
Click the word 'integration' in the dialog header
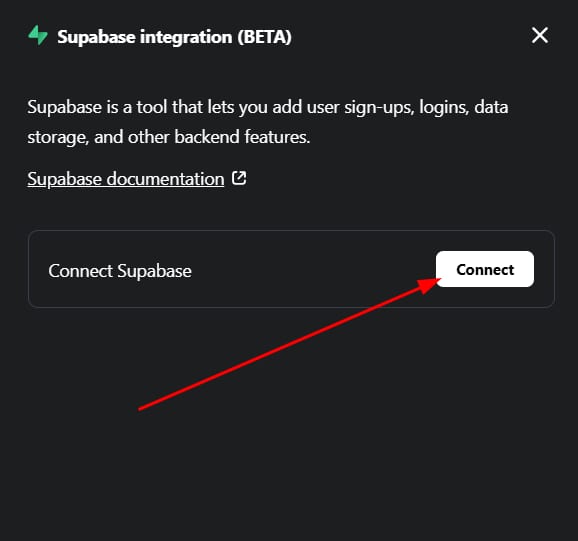tap(186, 37)
